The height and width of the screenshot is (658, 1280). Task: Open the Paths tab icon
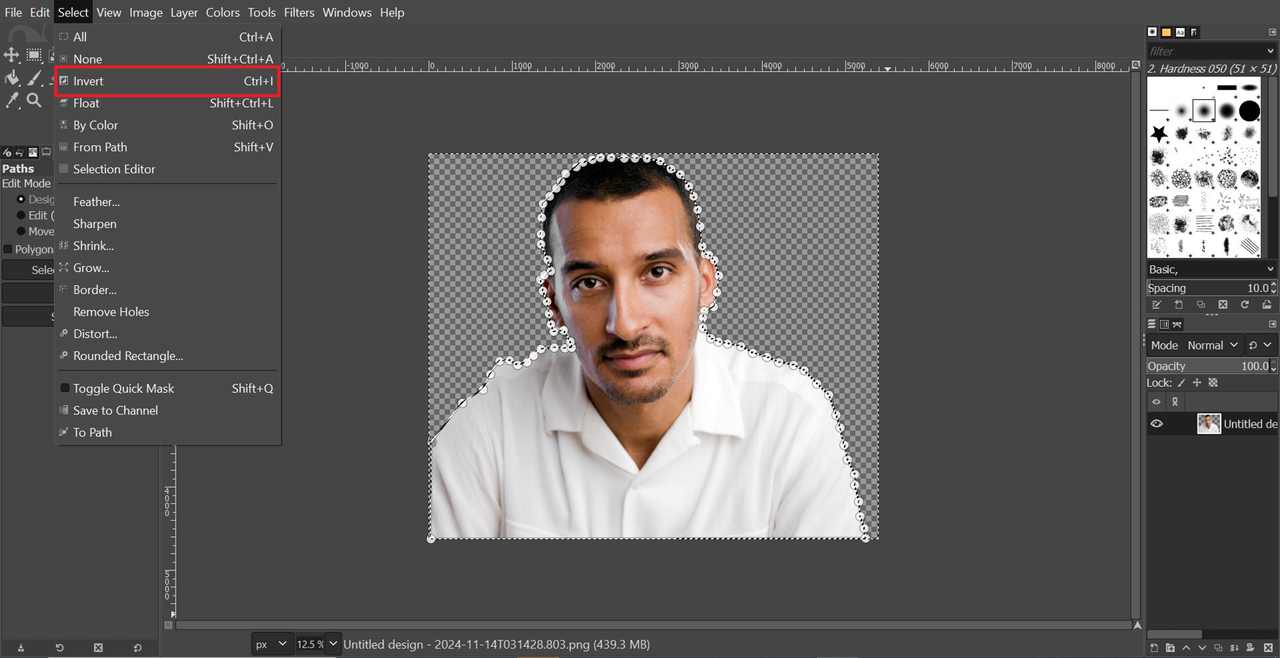point(1177,324)
